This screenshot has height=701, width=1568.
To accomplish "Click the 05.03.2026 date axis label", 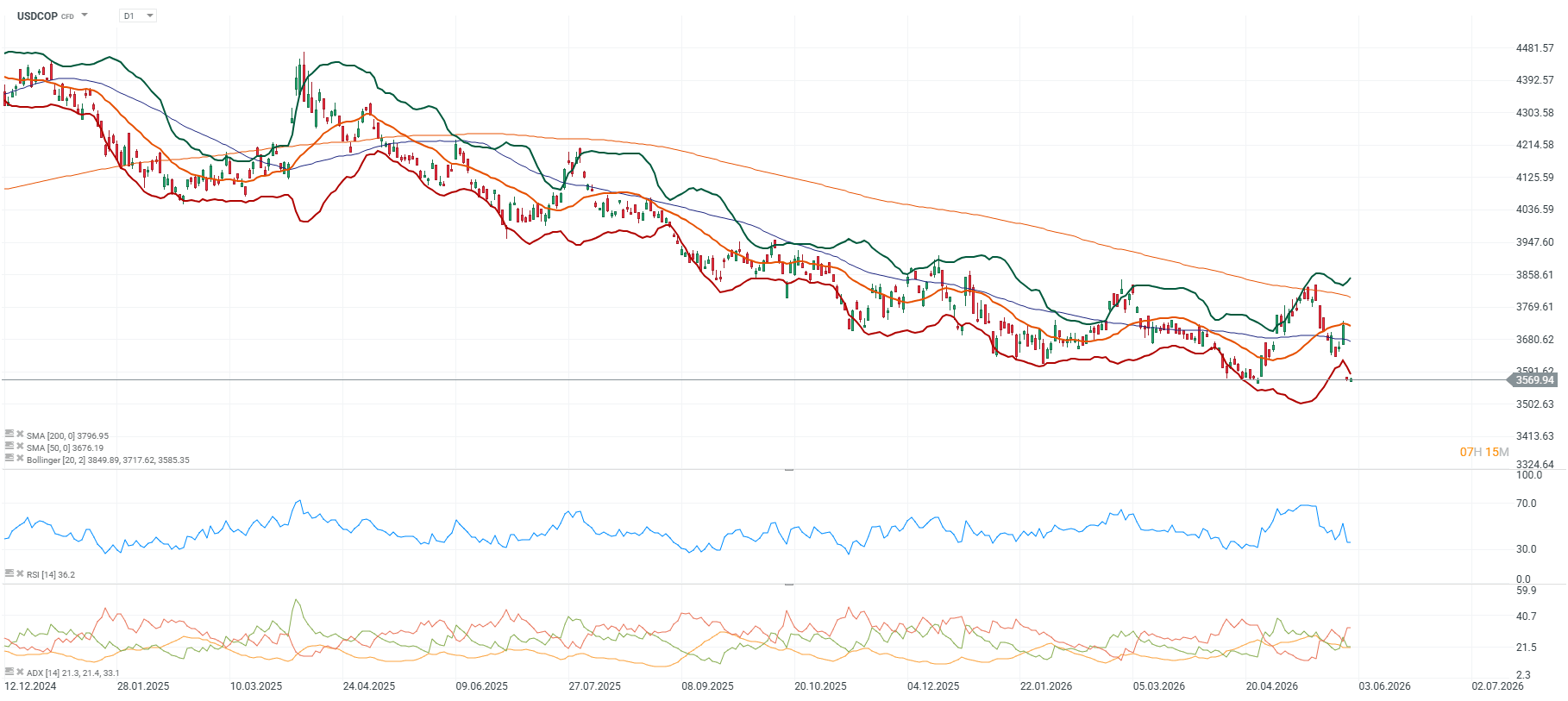I will pyautogui.click(x=1159, y=686).
